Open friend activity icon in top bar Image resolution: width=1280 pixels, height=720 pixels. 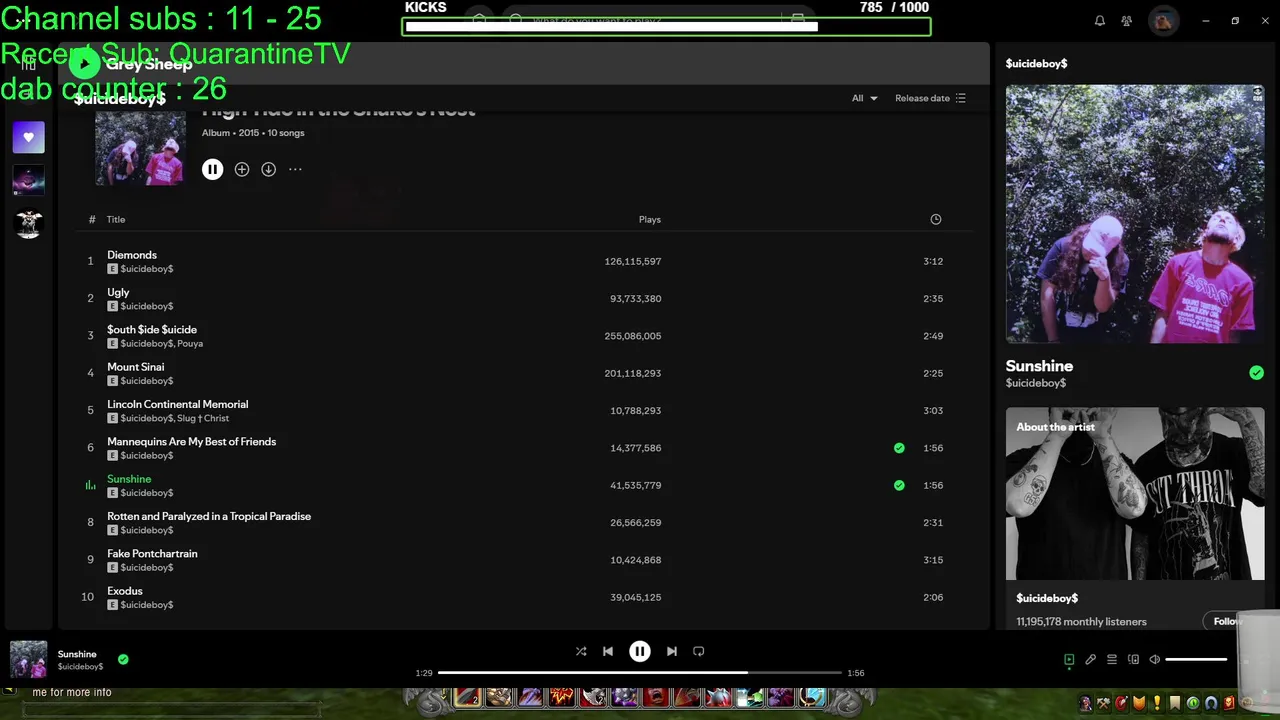pos(1127,20)
